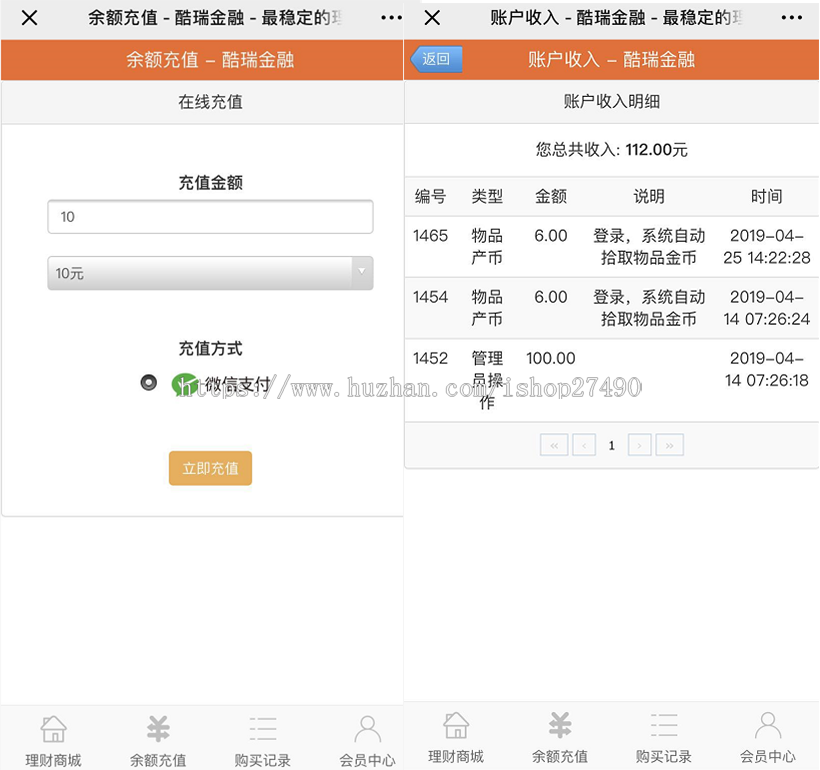Open more options on 账户收入 title bar
The height and width of the screenshot is (770, 820).
[x=792, y=18]
